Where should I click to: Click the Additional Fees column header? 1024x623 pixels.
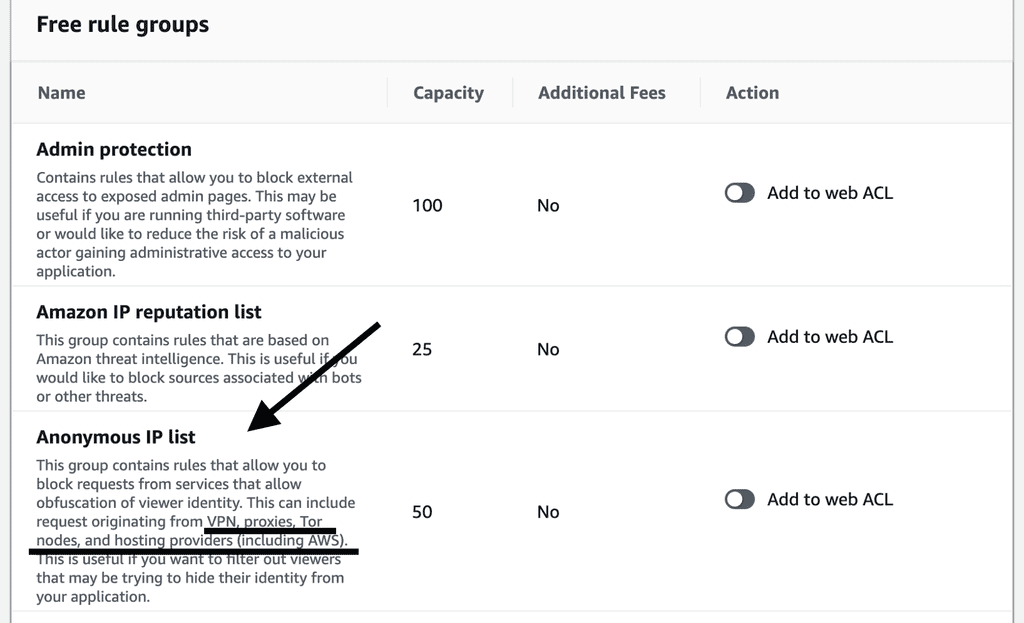[x=601, y=93]
